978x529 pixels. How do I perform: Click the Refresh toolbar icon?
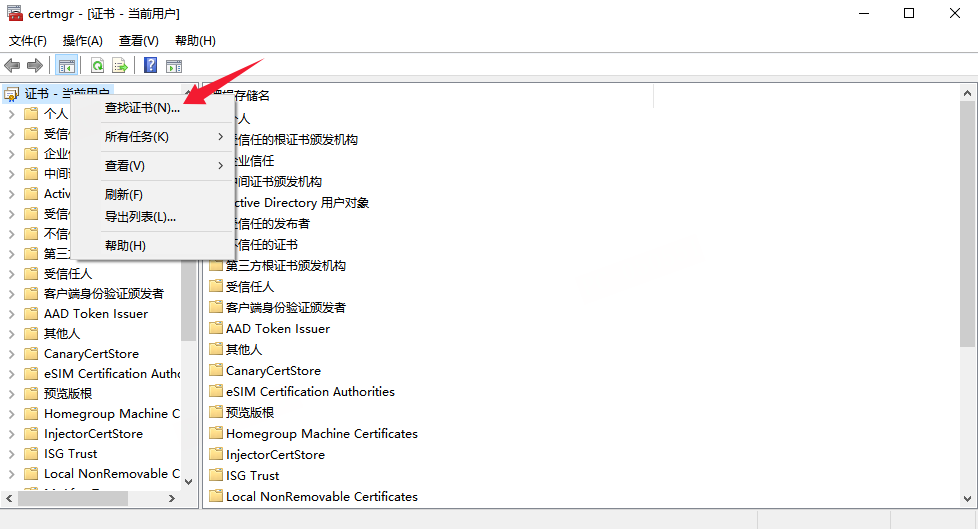pyautogui.click(x=97, y=66)
